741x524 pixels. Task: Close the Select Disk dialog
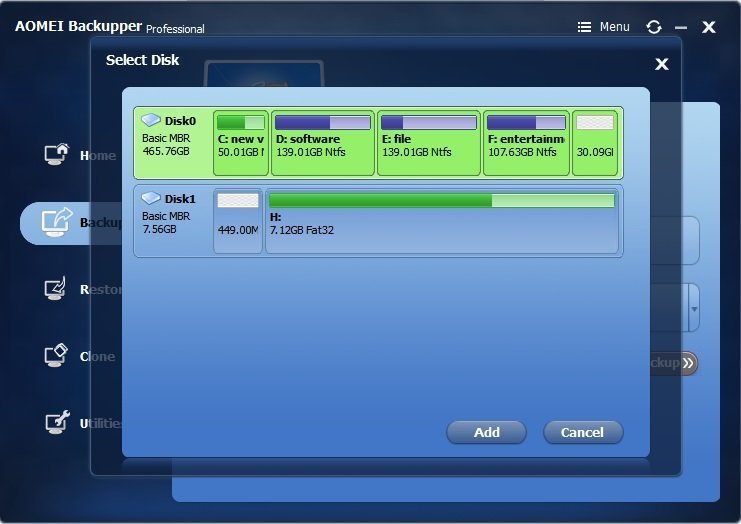662,64
